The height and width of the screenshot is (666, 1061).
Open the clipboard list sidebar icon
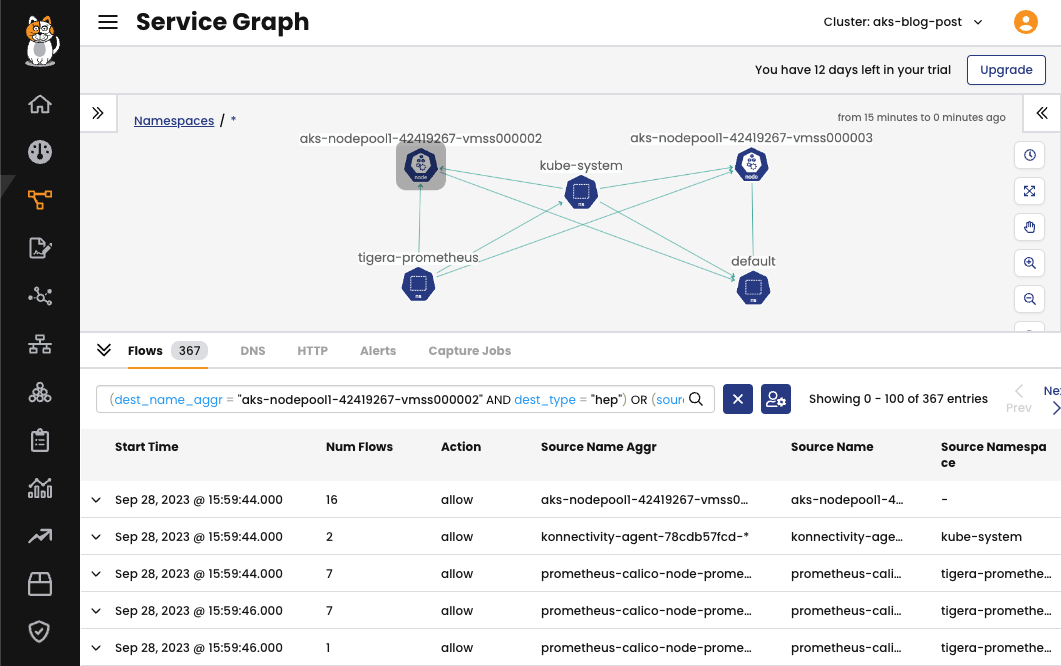tap(40, 441)
